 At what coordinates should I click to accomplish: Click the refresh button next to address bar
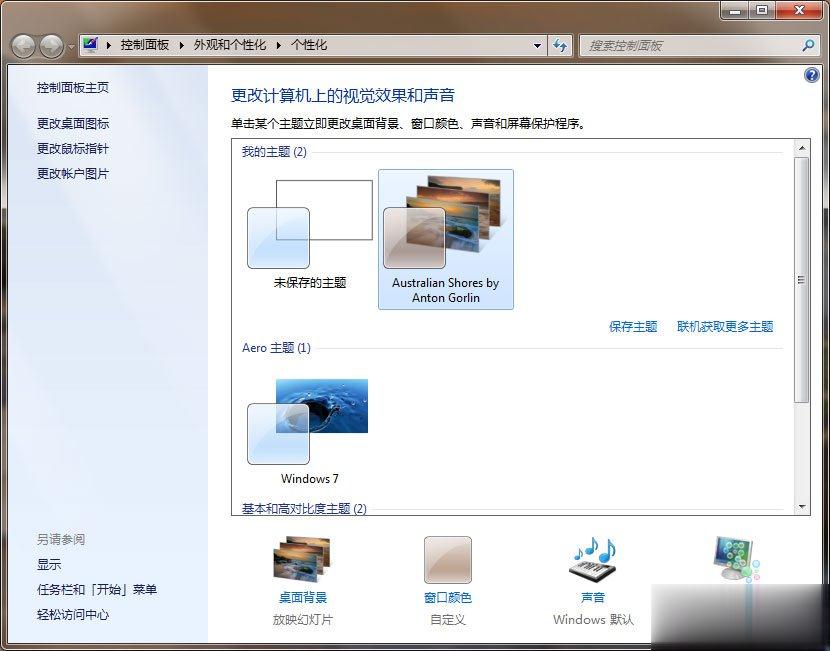pyautogui.click(x=560, y=46)
